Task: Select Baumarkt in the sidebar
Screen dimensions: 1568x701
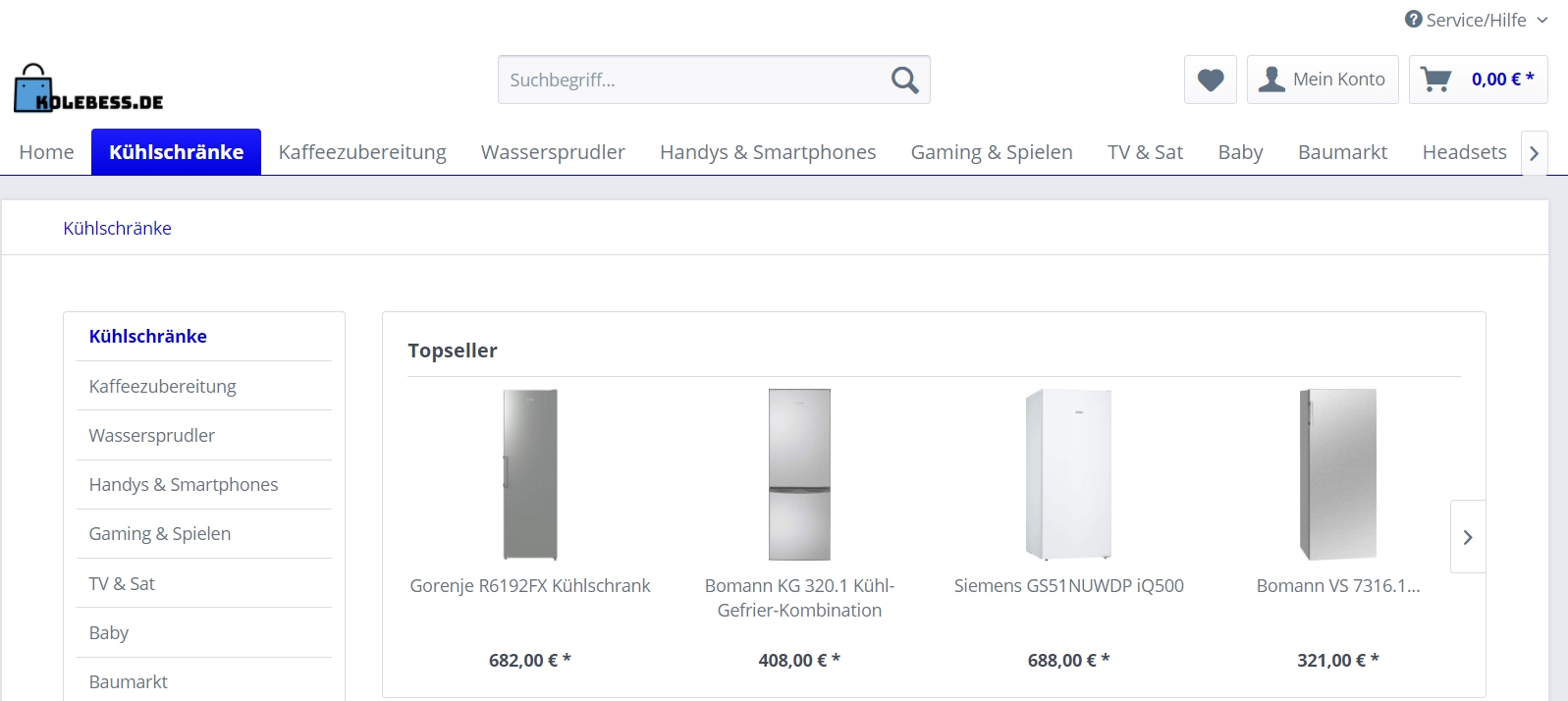Action: tap(204, 681)
